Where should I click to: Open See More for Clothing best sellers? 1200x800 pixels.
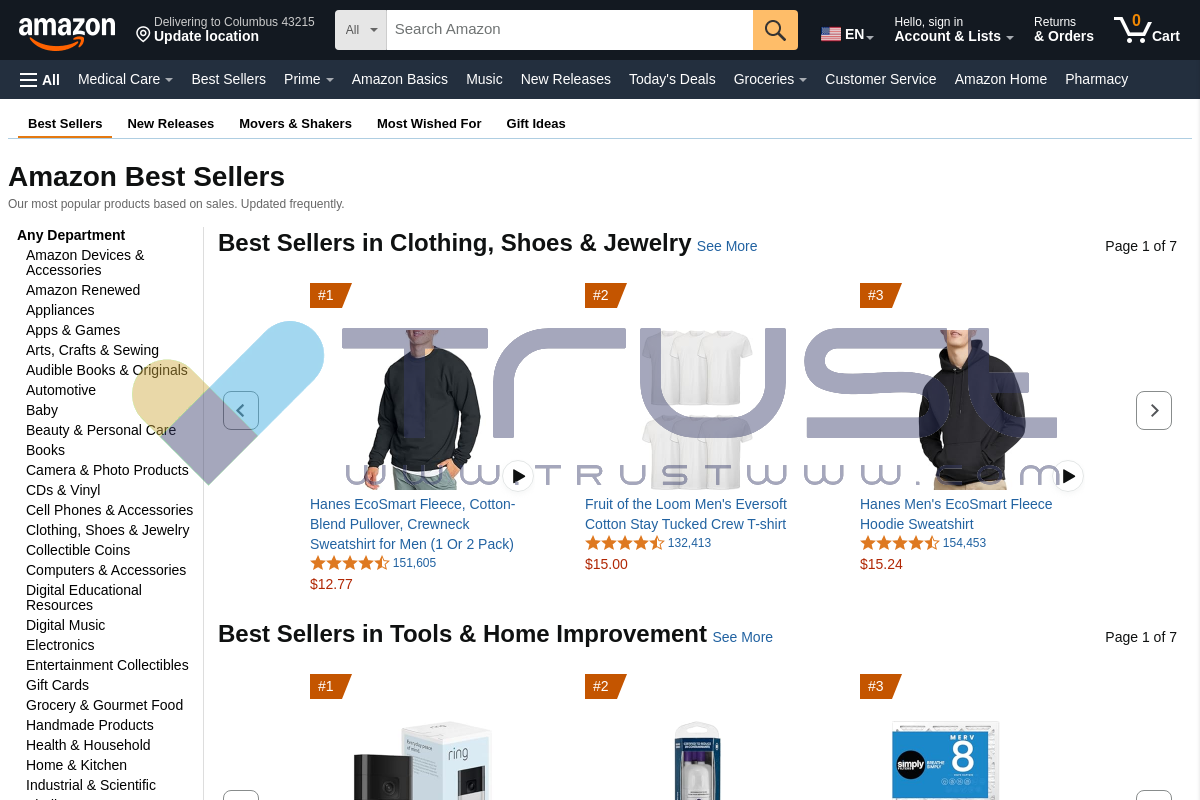coord(727,246)
